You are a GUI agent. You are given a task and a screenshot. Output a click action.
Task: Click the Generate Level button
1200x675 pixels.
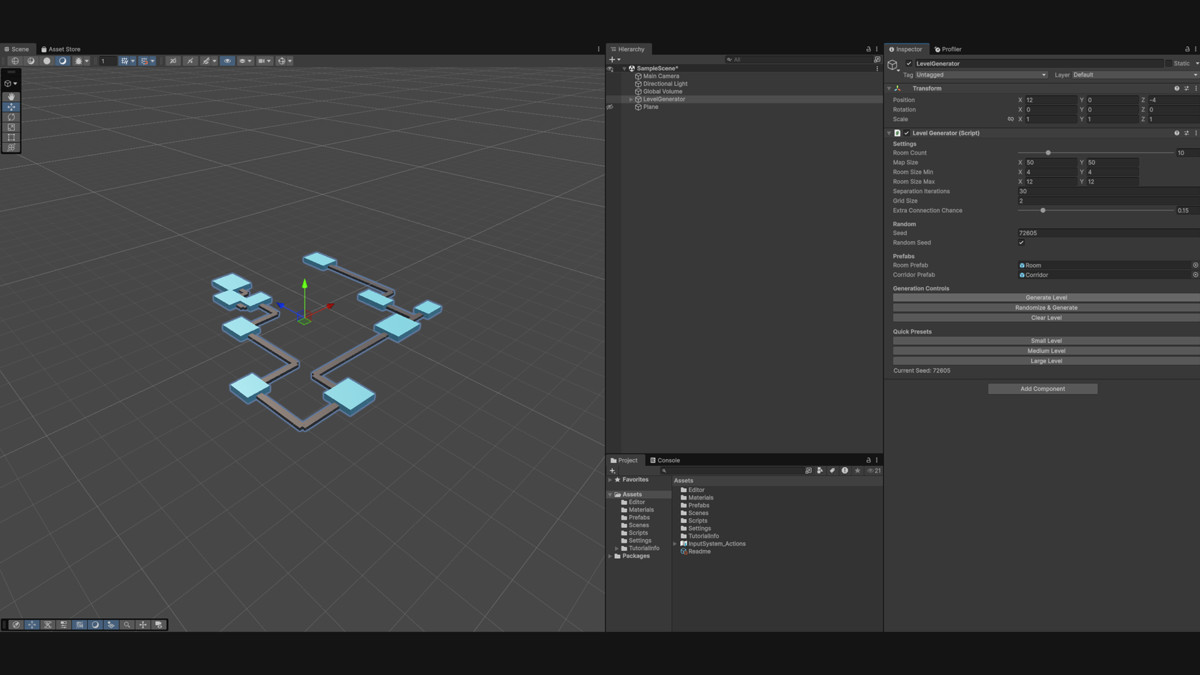(1046, 297)
